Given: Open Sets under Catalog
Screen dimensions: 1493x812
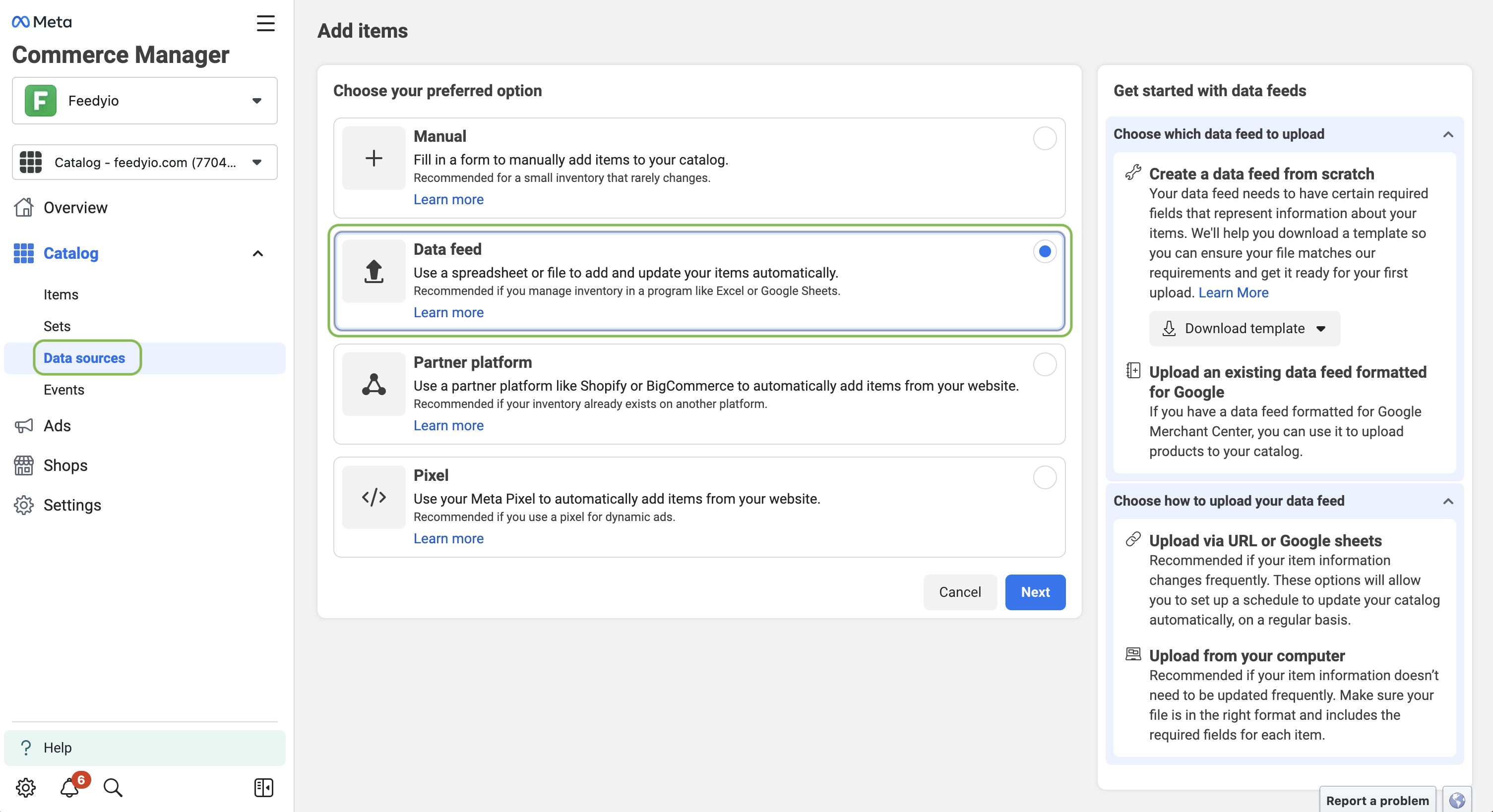Looking at the screenshot, I should 57,326.
